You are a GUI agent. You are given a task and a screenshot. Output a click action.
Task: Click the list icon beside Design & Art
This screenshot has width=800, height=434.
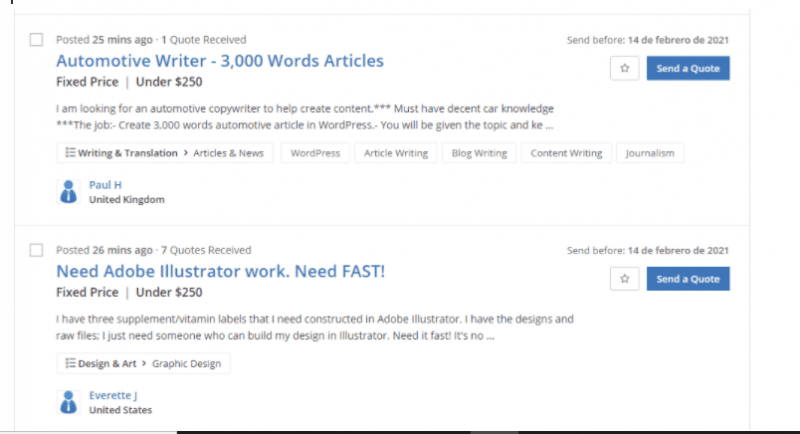(x=70, y=363)
